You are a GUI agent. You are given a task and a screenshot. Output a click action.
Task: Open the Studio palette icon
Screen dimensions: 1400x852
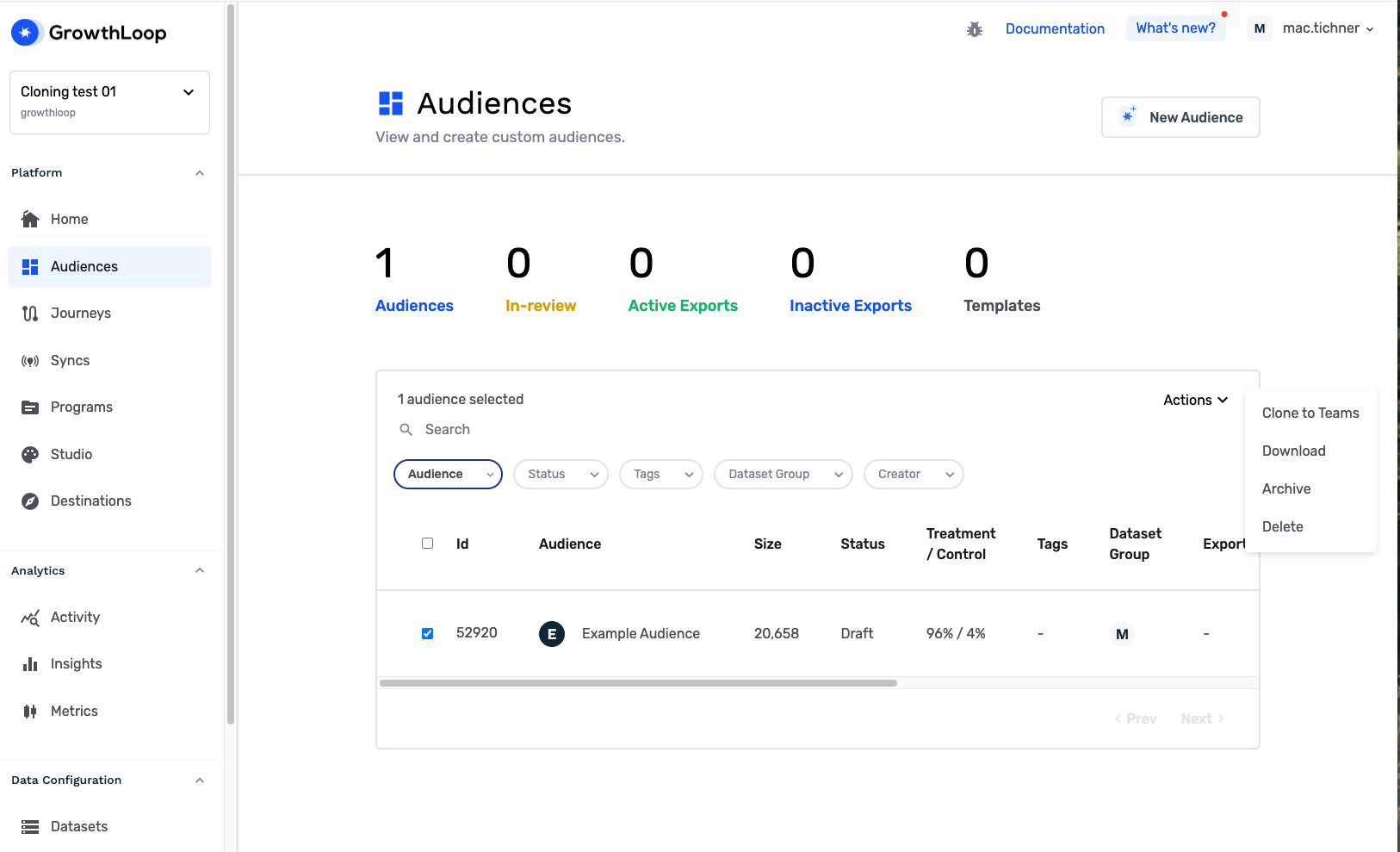pos(30,455)
